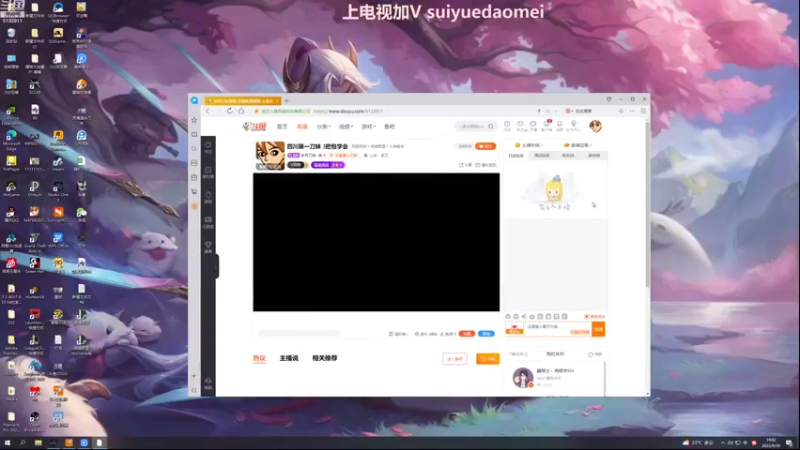The height and width of the screenshot is (450, 800).
Task: Reload the Douyu page
Action: pyautogui.click(x=230, y=111)
